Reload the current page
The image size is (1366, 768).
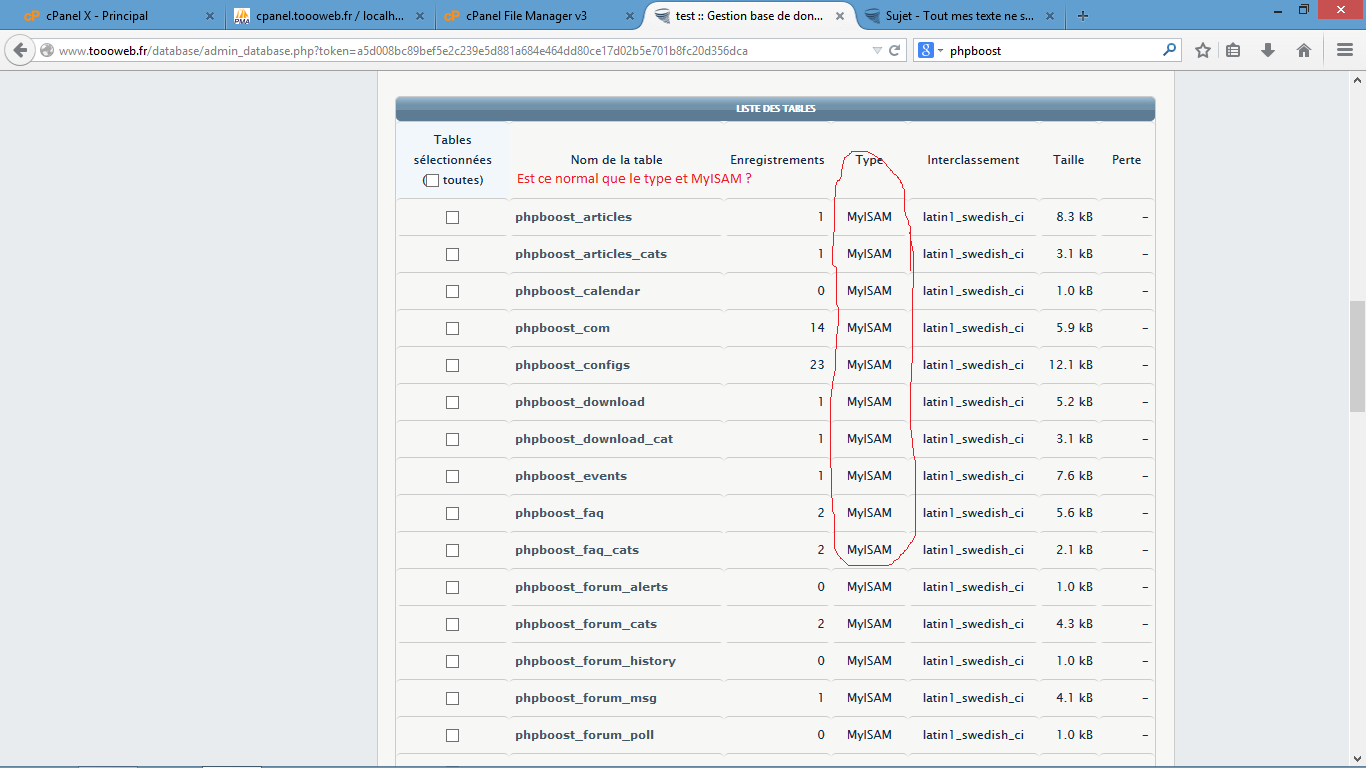point(895,50)
